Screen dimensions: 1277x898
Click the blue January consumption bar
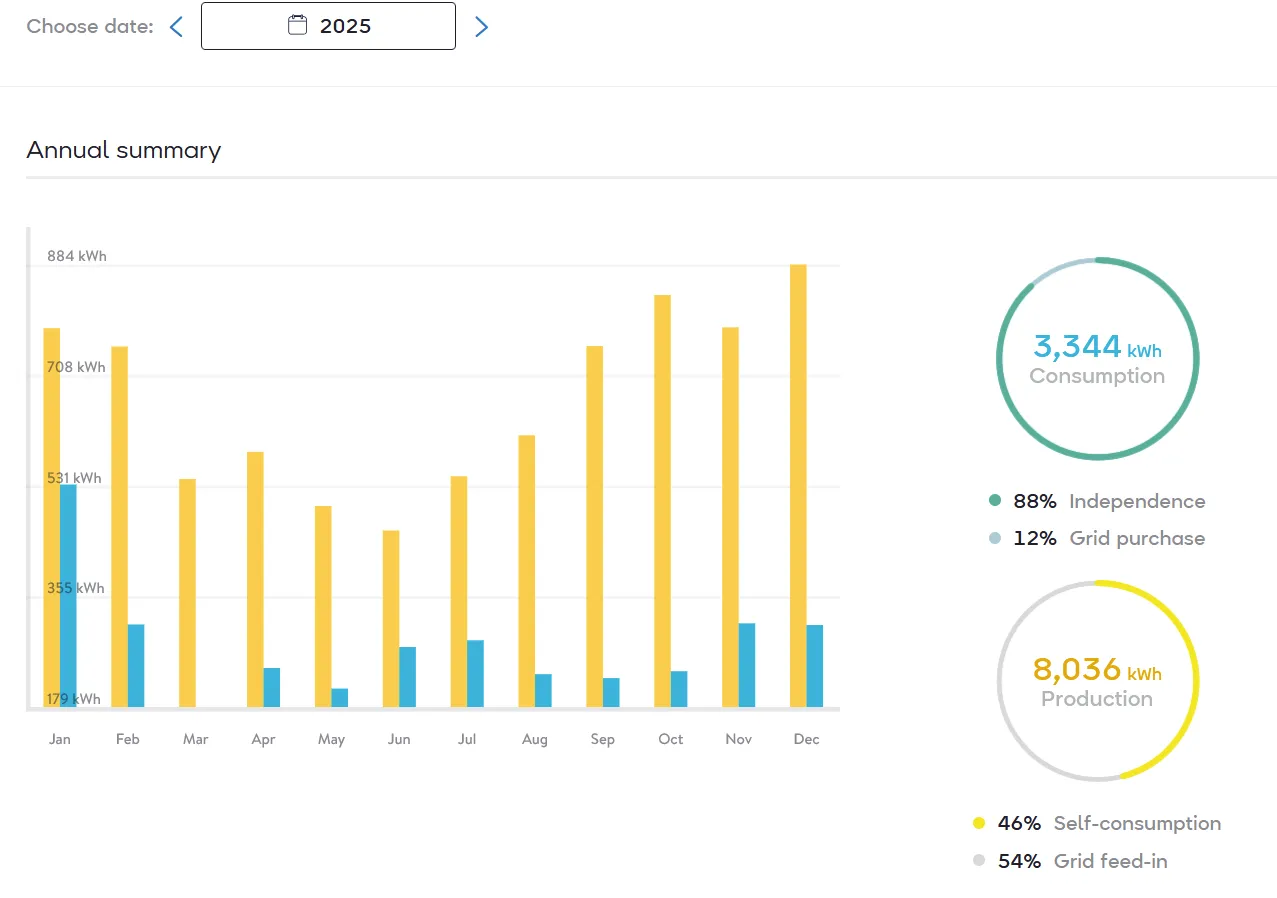[x=68, y=596]
